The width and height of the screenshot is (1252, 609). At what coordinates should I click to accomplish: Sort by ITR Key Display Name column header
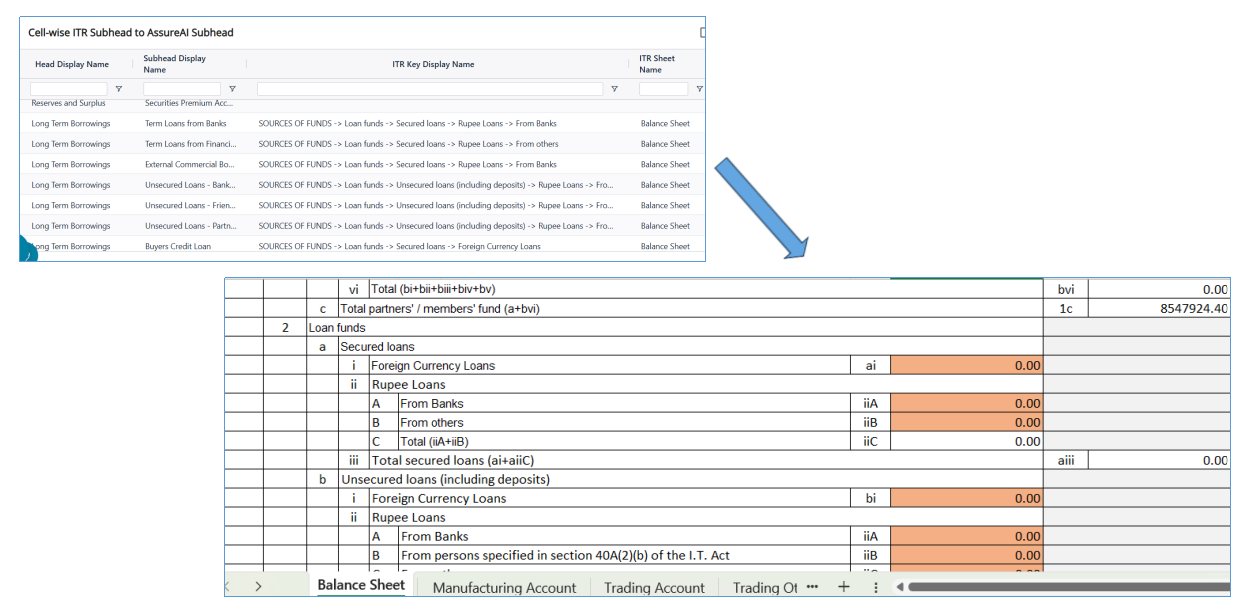click(x=433, y=64)
